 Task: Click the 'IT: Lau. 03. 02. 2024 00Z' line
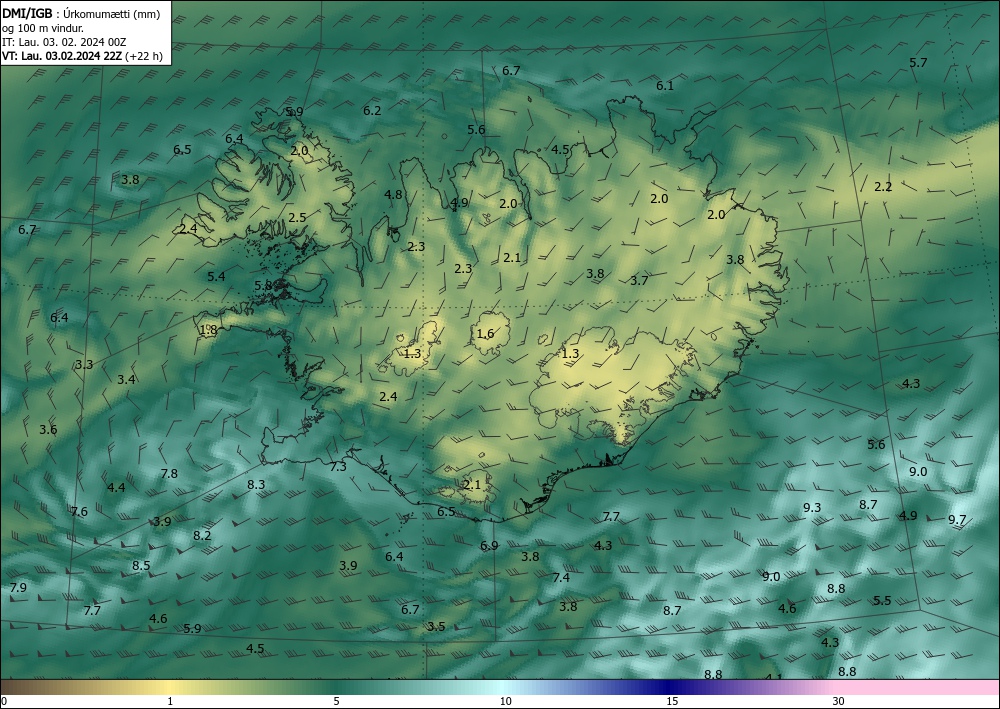point(64,42)
